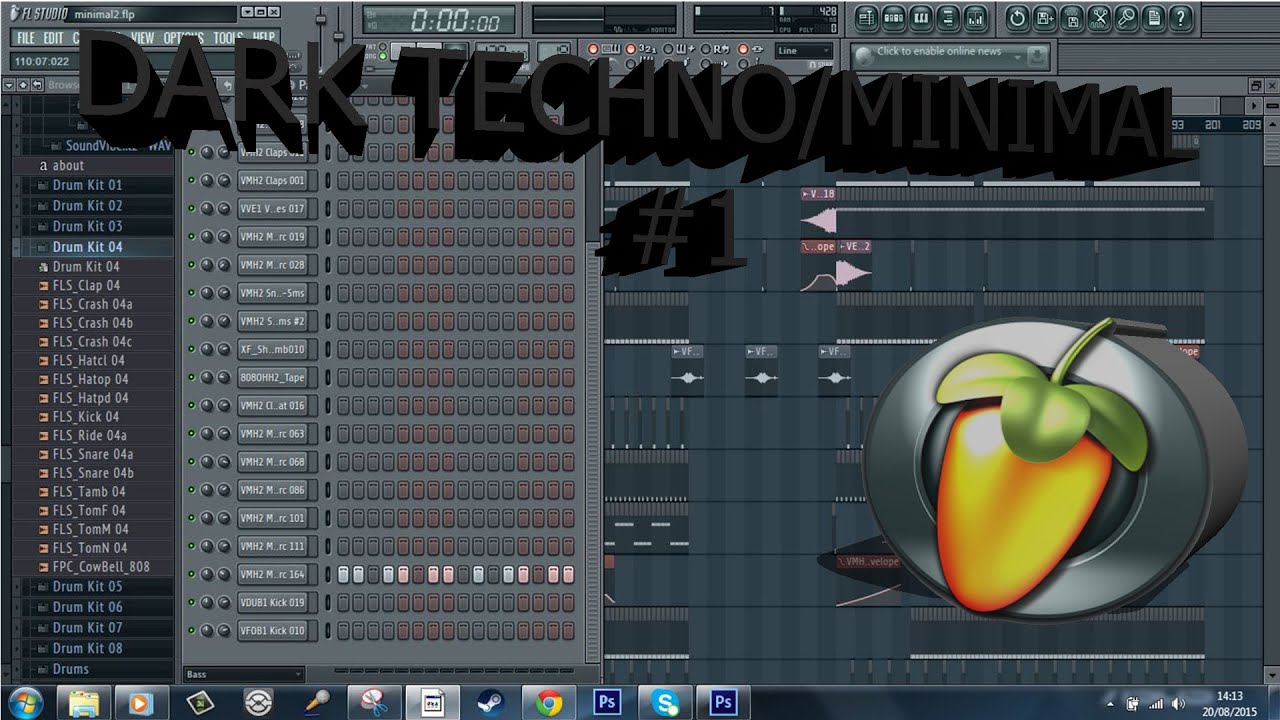Click the Render audio file save icon

(x=1072, y=17)
